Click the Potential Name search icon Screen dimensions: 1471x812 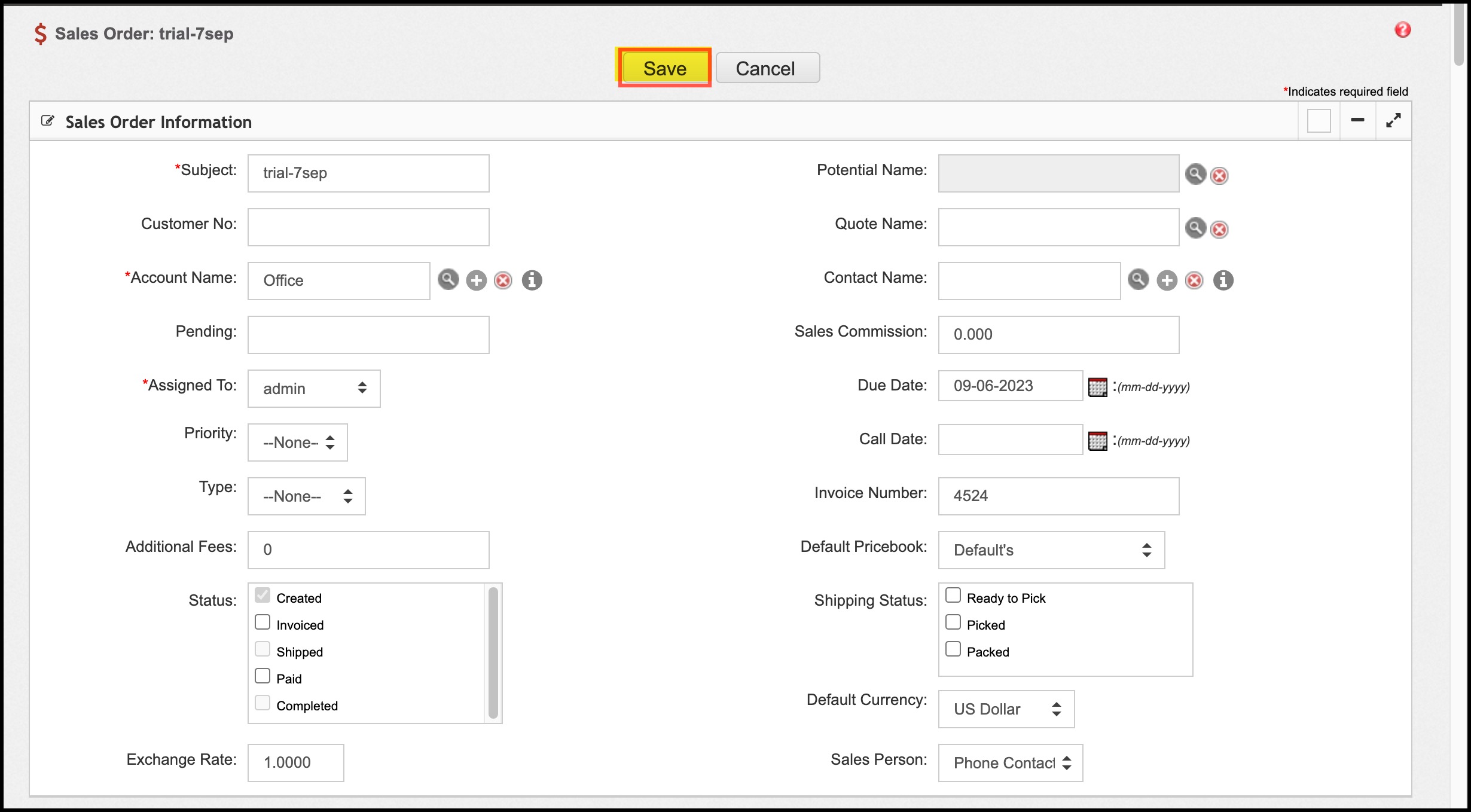(x=1195, y=174)
